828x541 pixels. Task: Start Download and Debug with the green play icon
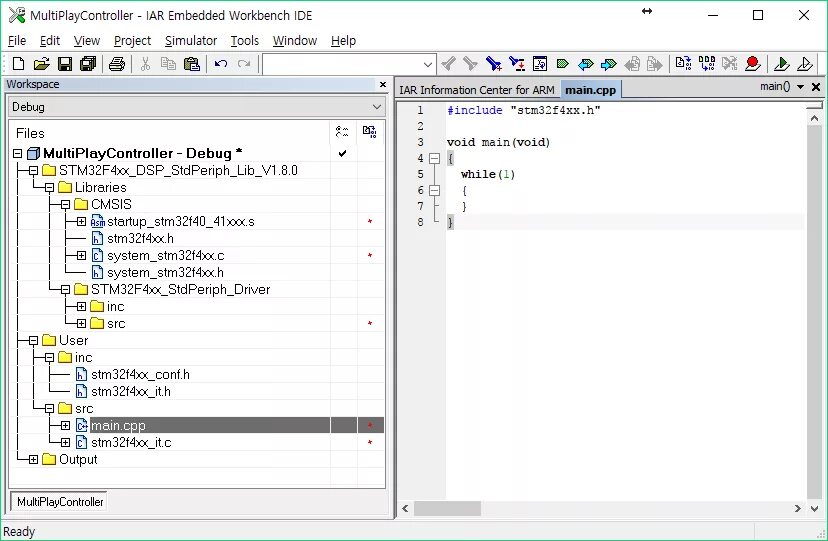[x=782, y=64]
